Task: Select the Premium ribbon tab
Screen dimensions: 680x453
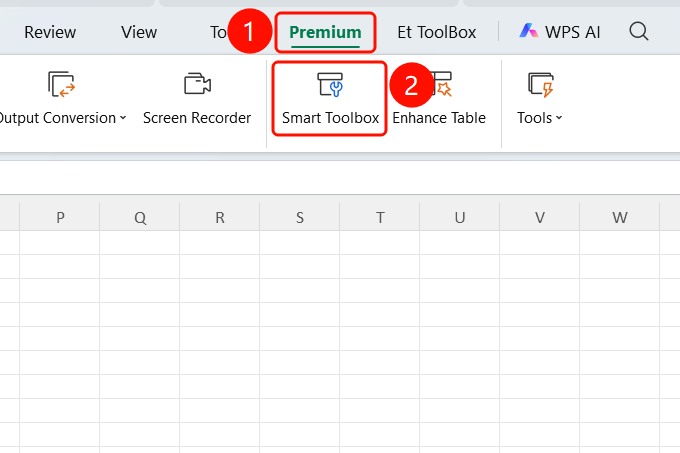Action: point(325,32)
